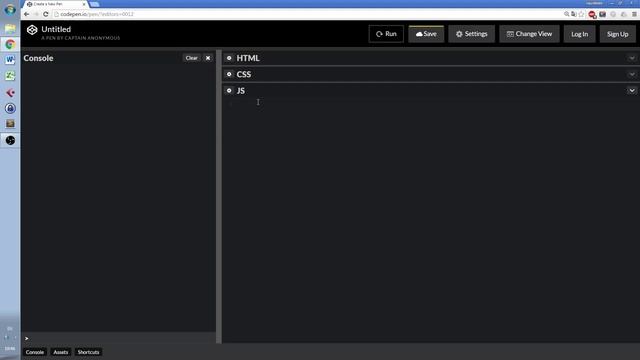Click the browser back arrow
This screenshot has height=360, width=640.
(x=27, y=14)
